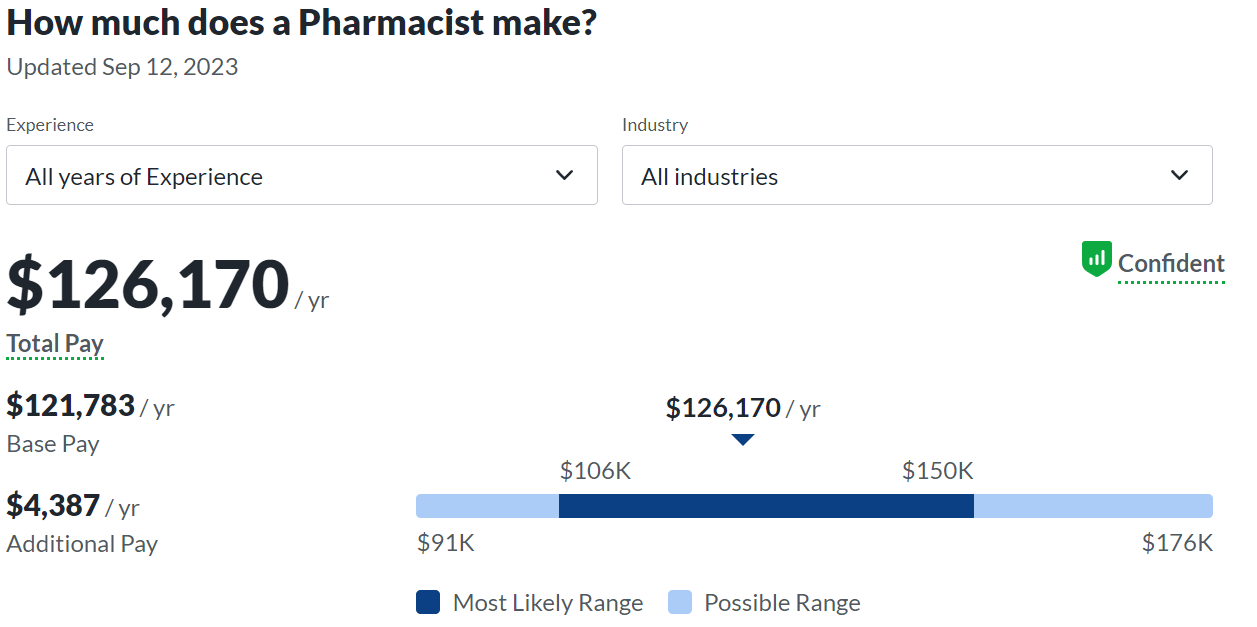
Task: Click the light blue Possible Range legend swatch
Action: click(x=679, y=603)
